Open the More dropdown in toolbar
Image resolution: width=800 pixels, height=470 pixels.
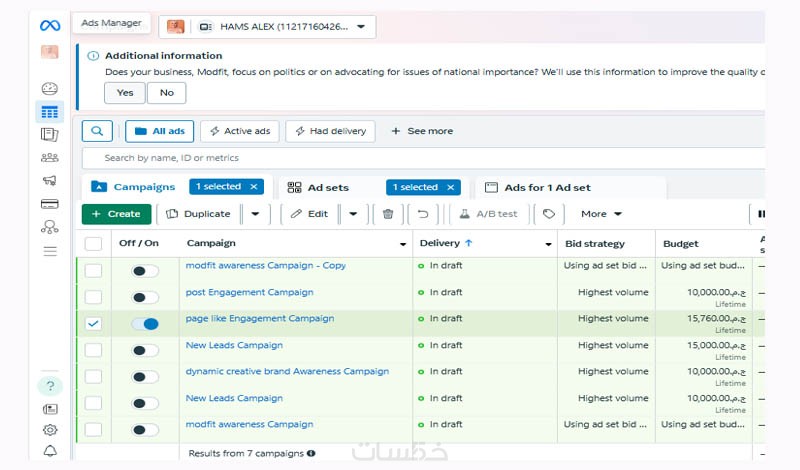[x=601, y=214]
